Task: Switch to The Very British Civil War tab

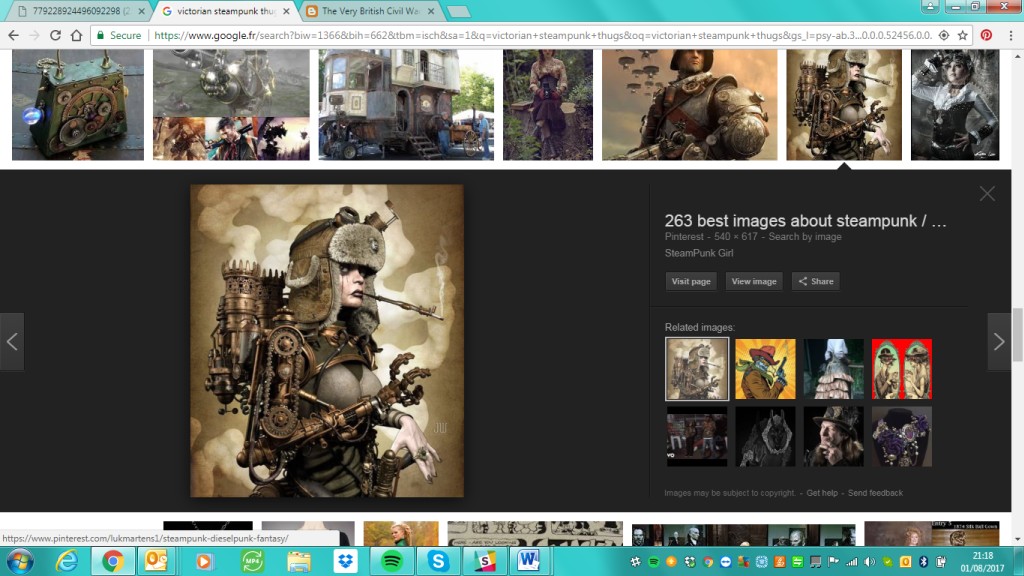Action: coord(370,11)
